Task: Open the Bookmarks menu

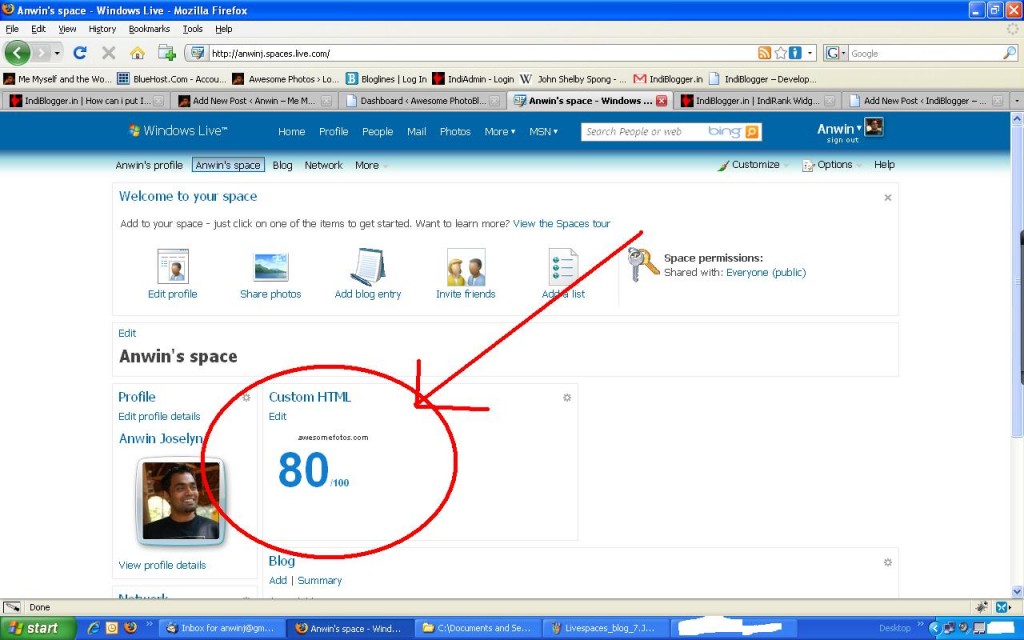Action: tap(149, 29)
